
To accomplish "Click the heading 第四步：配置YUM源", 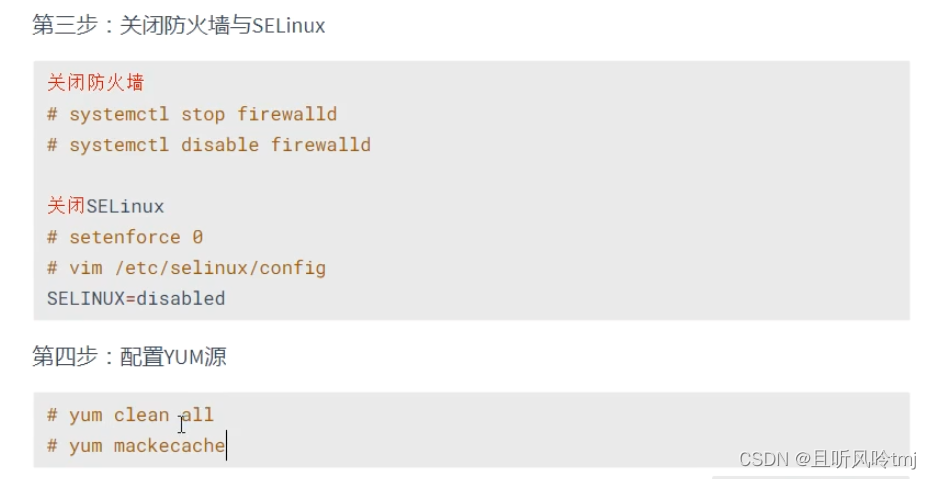I will (129, 356).
